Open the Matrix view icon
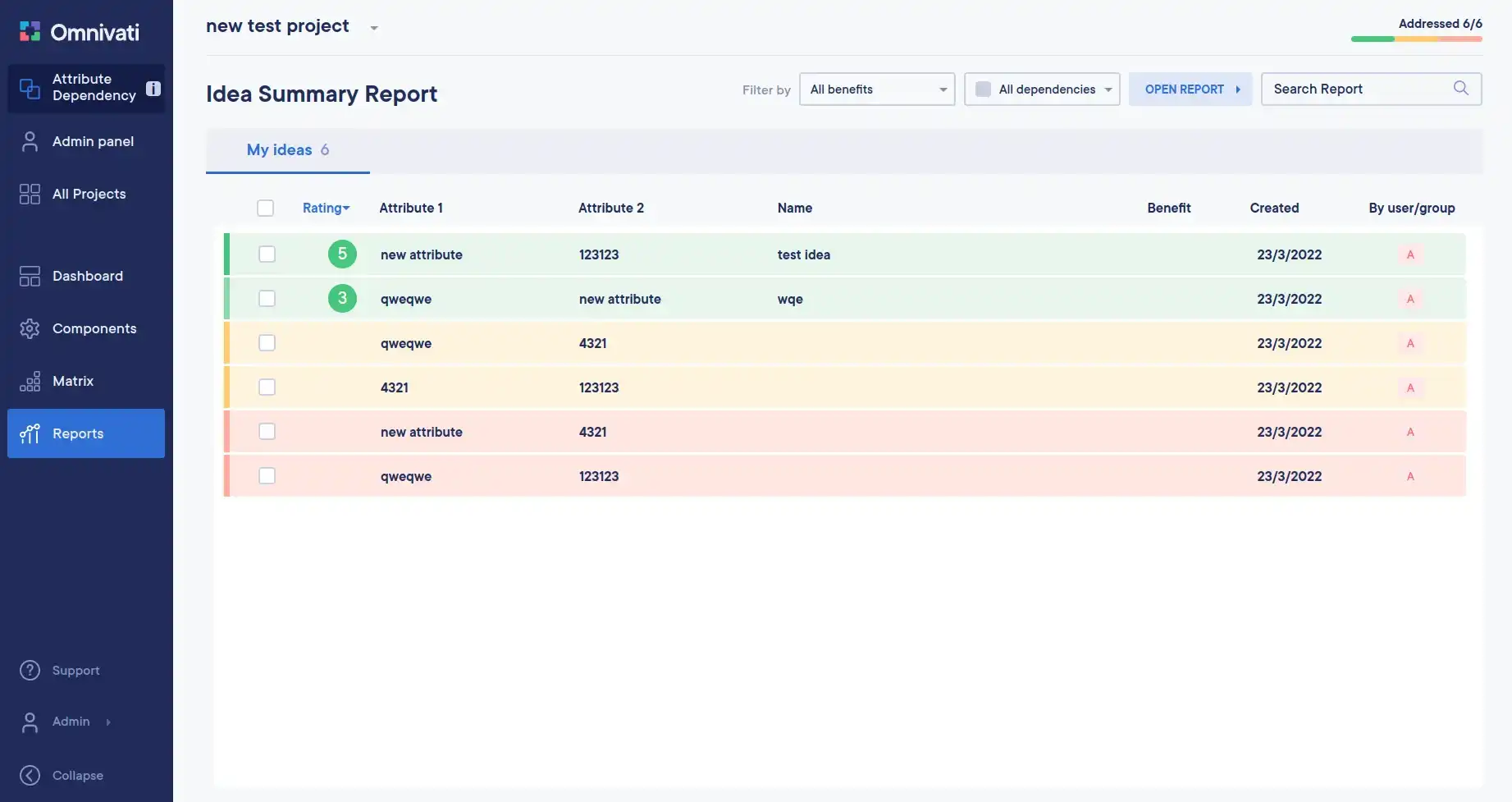Image resolution: width=1512 pixels, height=802 pixels. click(30, 381)
